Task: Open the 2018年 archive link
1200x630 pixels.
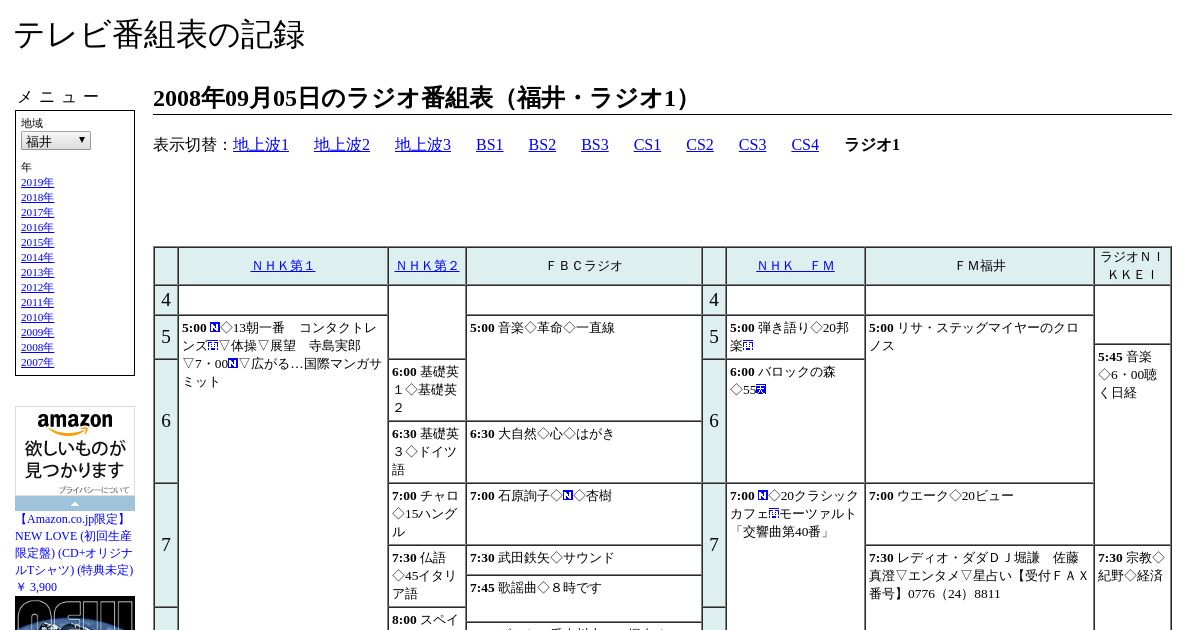Action: 37,197
